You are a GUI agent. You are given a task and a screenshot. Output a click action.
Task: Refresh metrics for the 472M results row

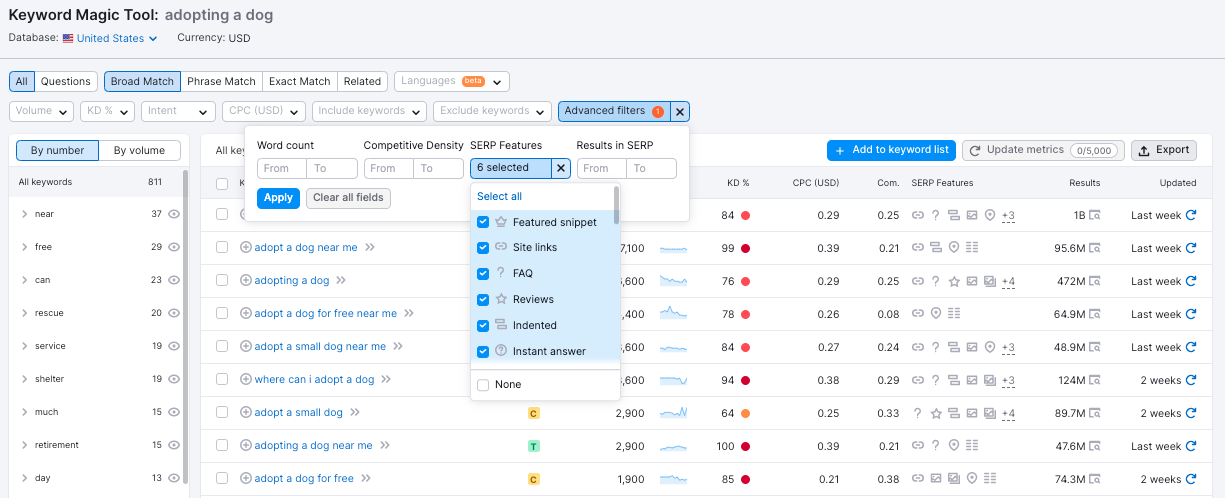pyautogui.click(x=1190, y=281)
